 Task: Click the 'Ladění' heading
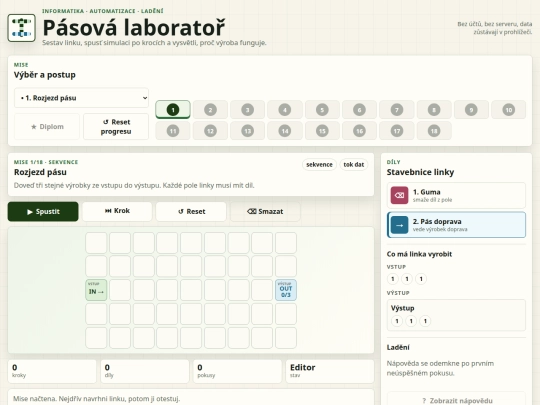coord(398,347)
